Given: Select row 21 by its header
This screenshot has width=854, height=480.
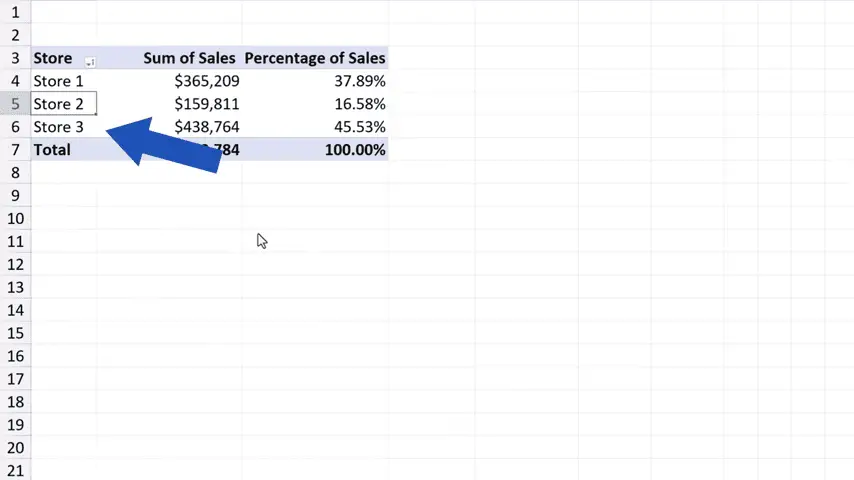Looking at the screenshot, I should coord(15,471).
